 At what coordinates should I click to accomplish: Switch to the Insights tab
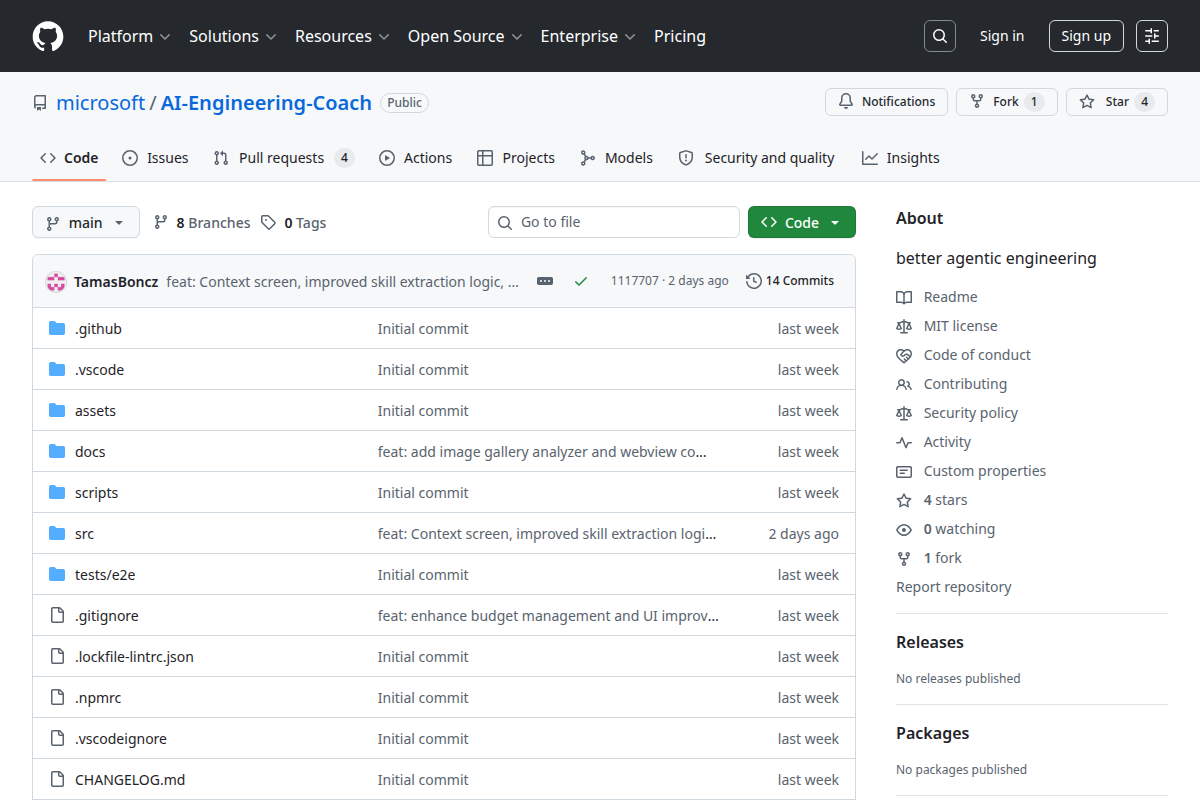901,158
